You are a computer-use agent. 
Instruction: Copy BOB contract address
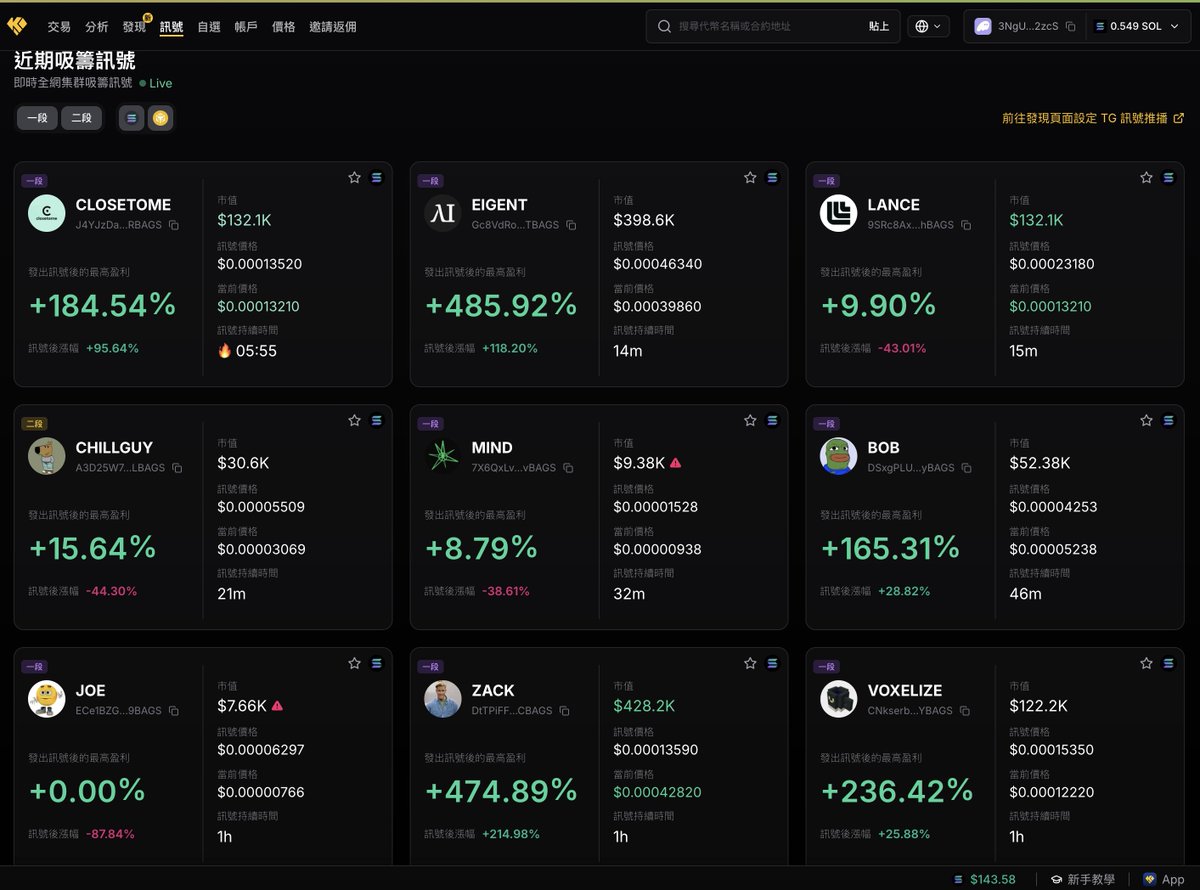pos(967,468)
